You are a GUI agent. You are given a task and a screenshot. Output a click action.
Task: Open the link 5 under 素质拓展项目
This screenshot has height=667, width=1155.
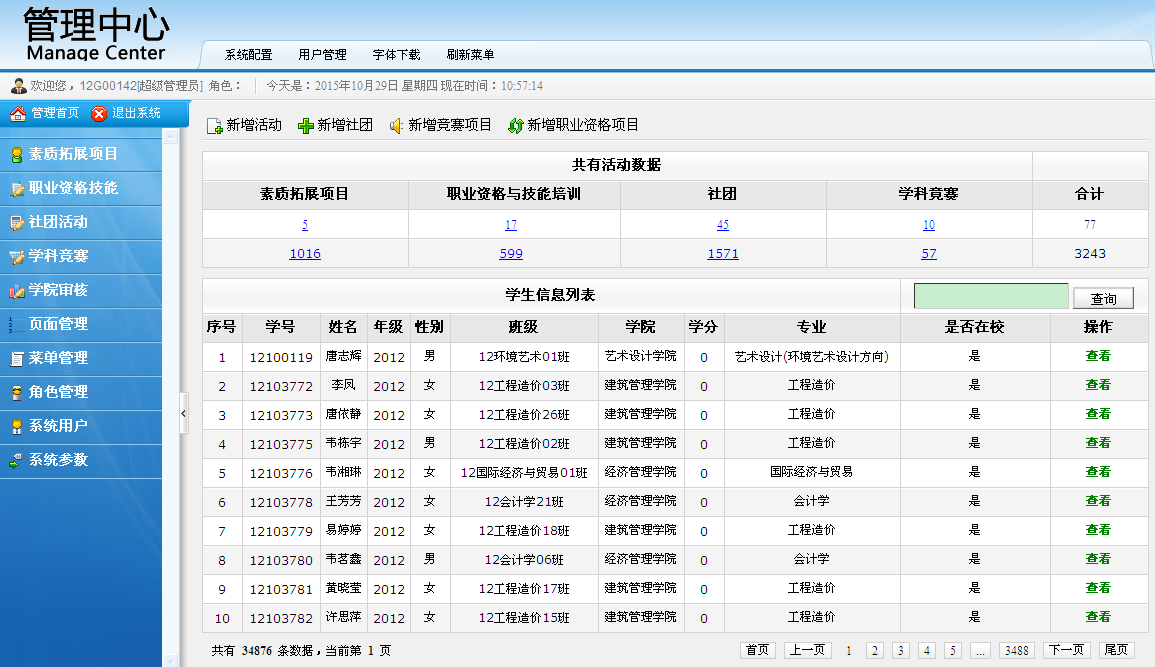305,225
